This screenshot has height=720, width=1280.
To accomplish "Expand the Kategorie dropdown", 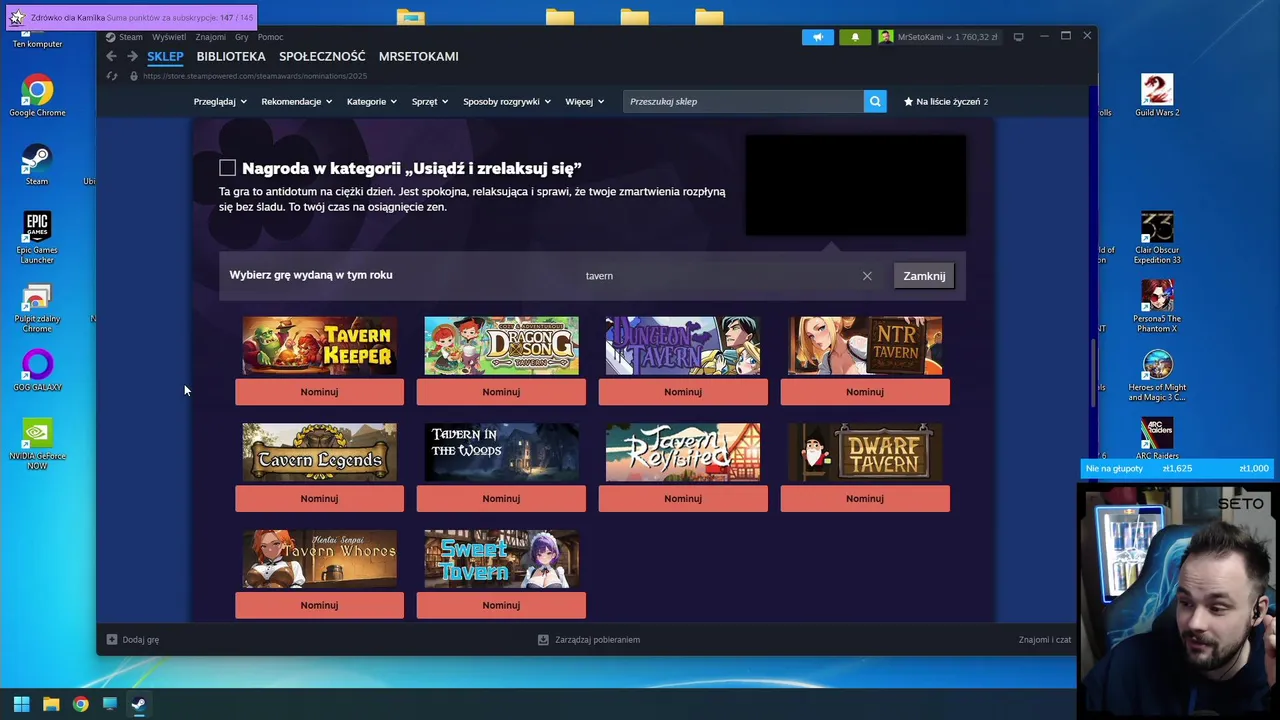I will (371, 101).
